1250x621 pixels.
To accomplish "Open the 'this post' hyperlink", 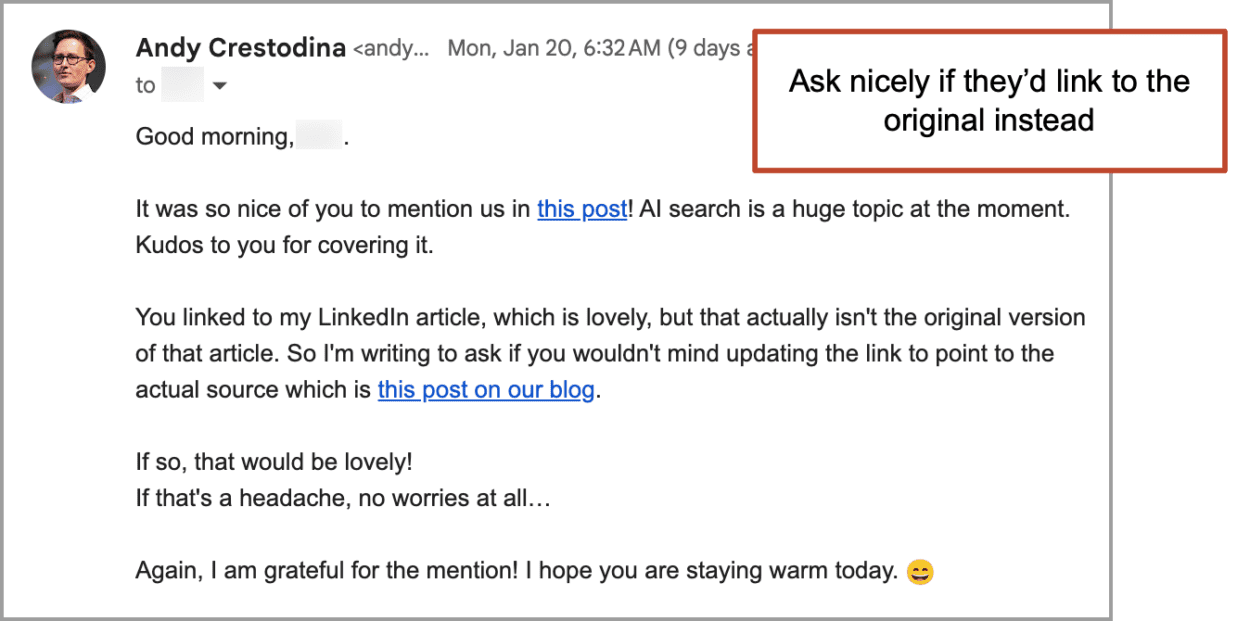I will pyautogui.click(x=581, y=209).
